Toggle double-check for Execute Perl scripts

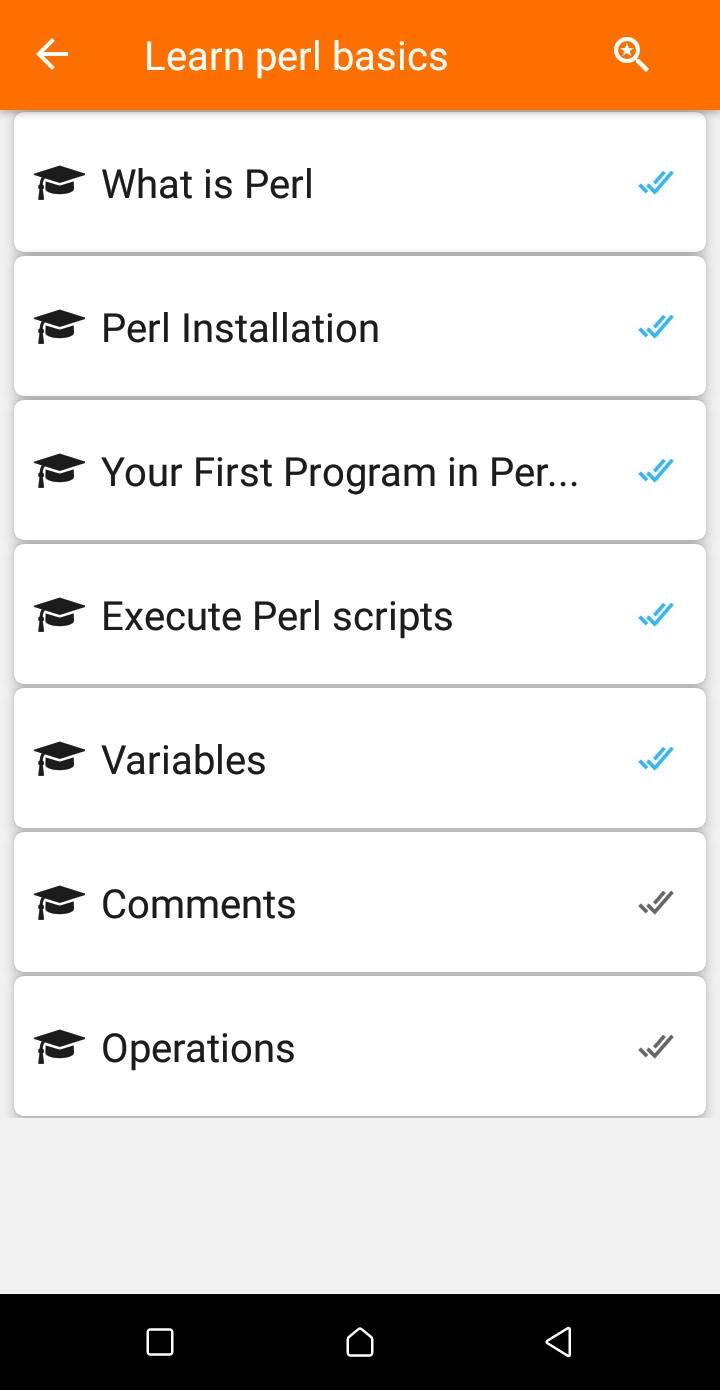click(x=656, y=615)
